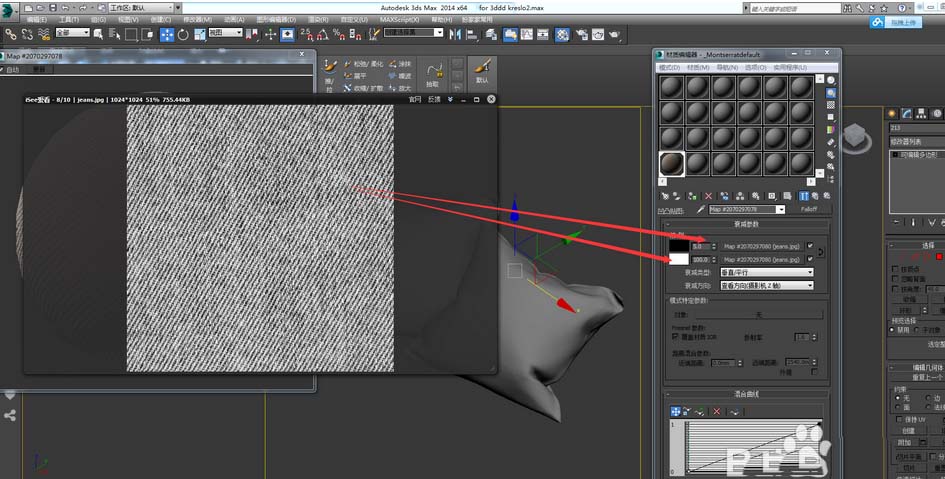Click the red X reset map icon

coord(708,196)
